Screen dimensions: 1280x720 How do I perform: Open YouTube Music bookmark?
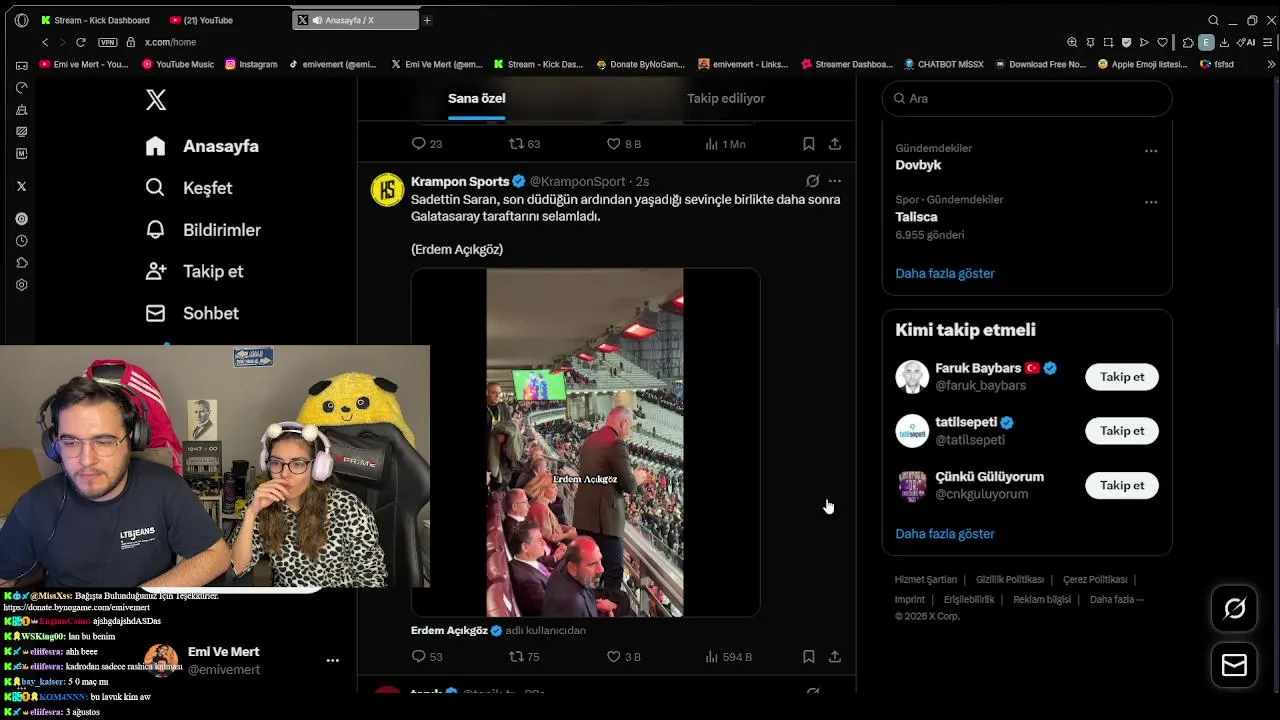pyautogui.click(x=178, y=64)
